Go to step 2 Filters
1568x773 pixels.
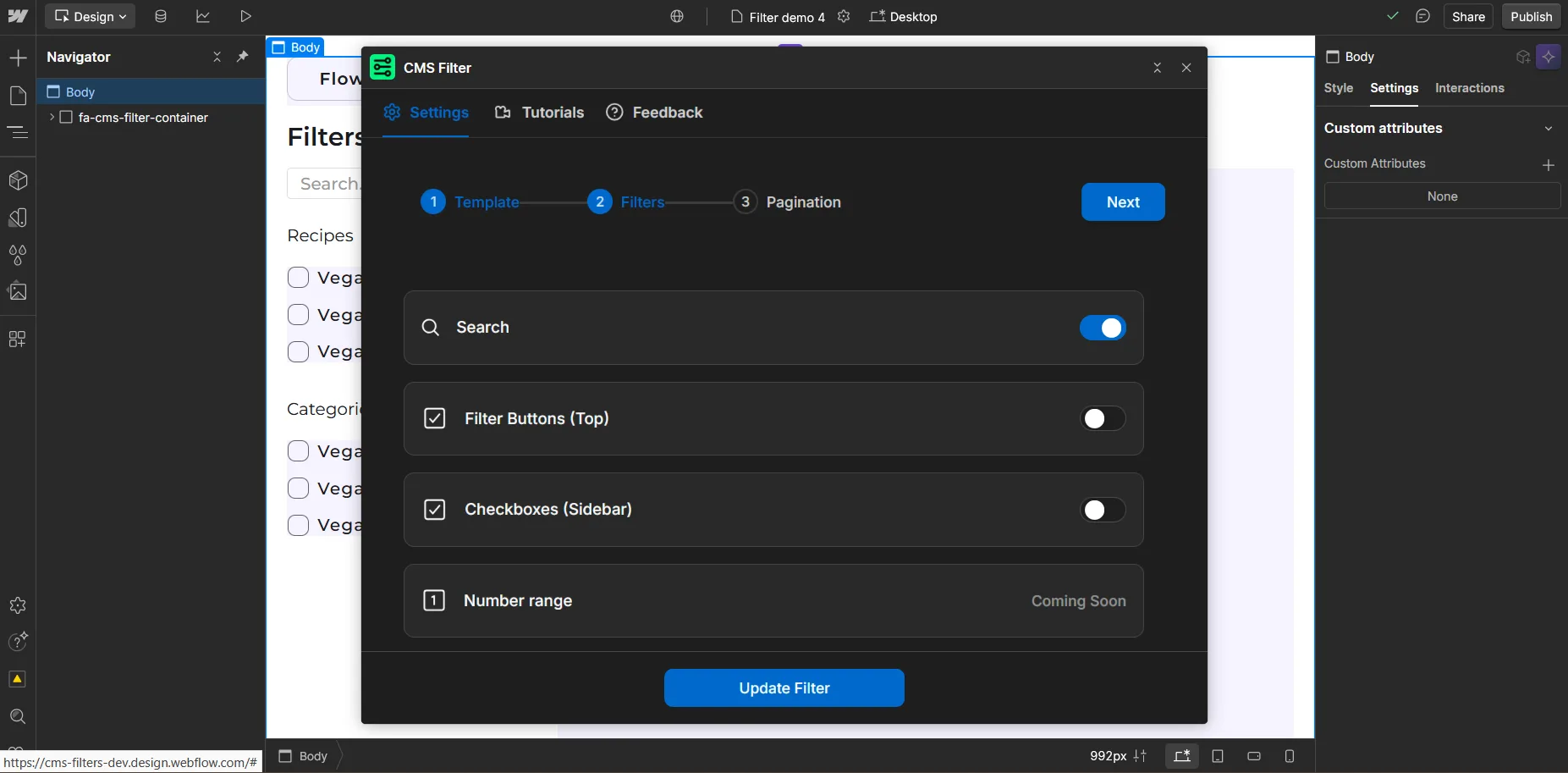click(626, 202)
